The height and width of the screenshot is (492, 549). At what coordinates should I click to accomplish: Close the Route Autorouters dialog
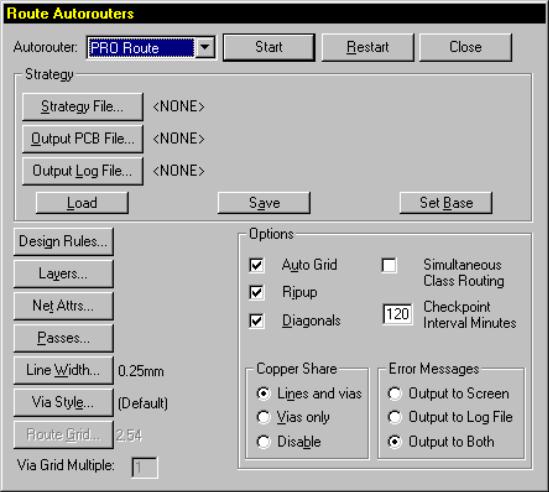(x=465, y=47)
